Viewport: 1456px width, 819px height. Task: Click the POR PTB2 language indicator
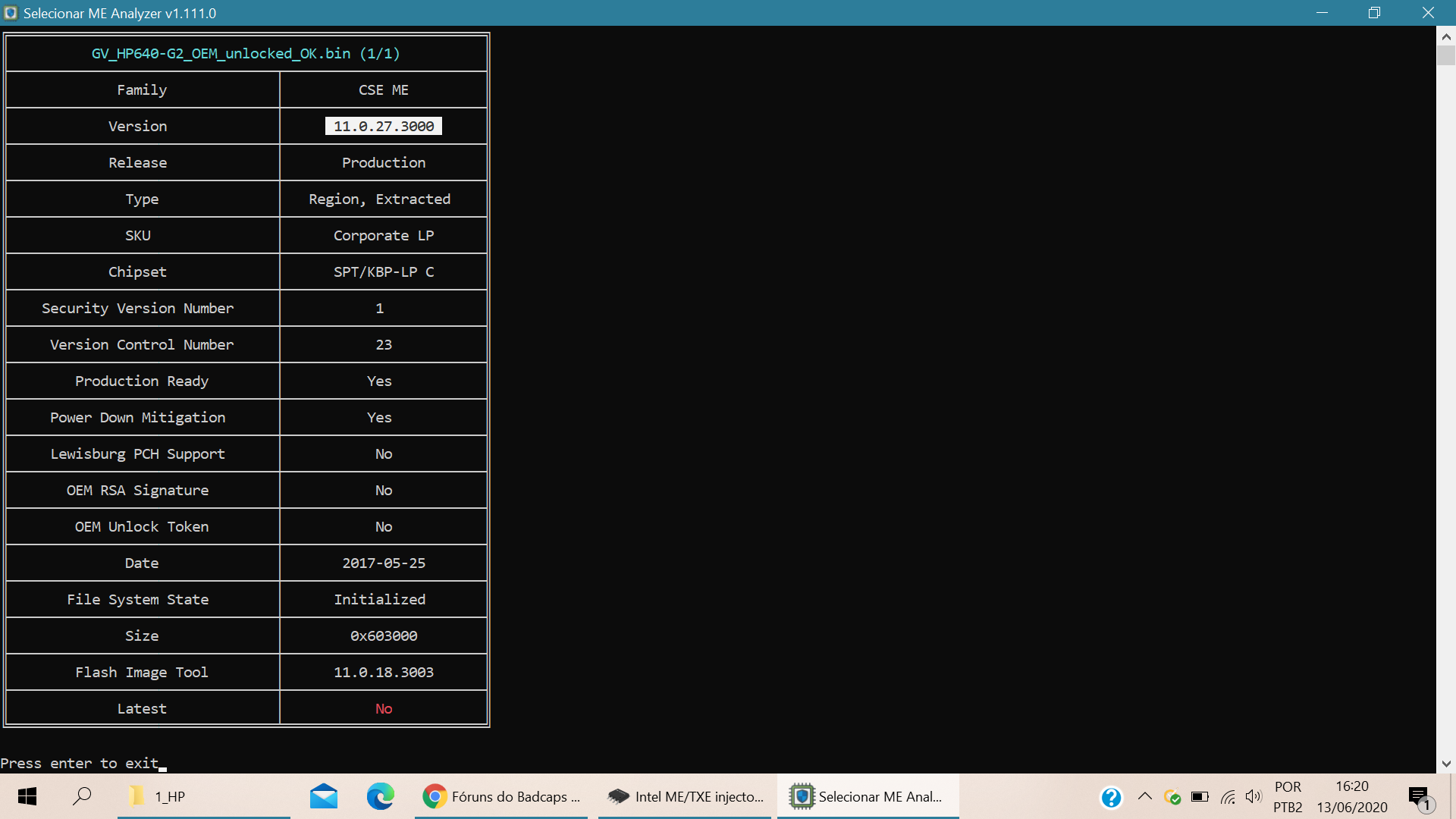[1288, 797]
